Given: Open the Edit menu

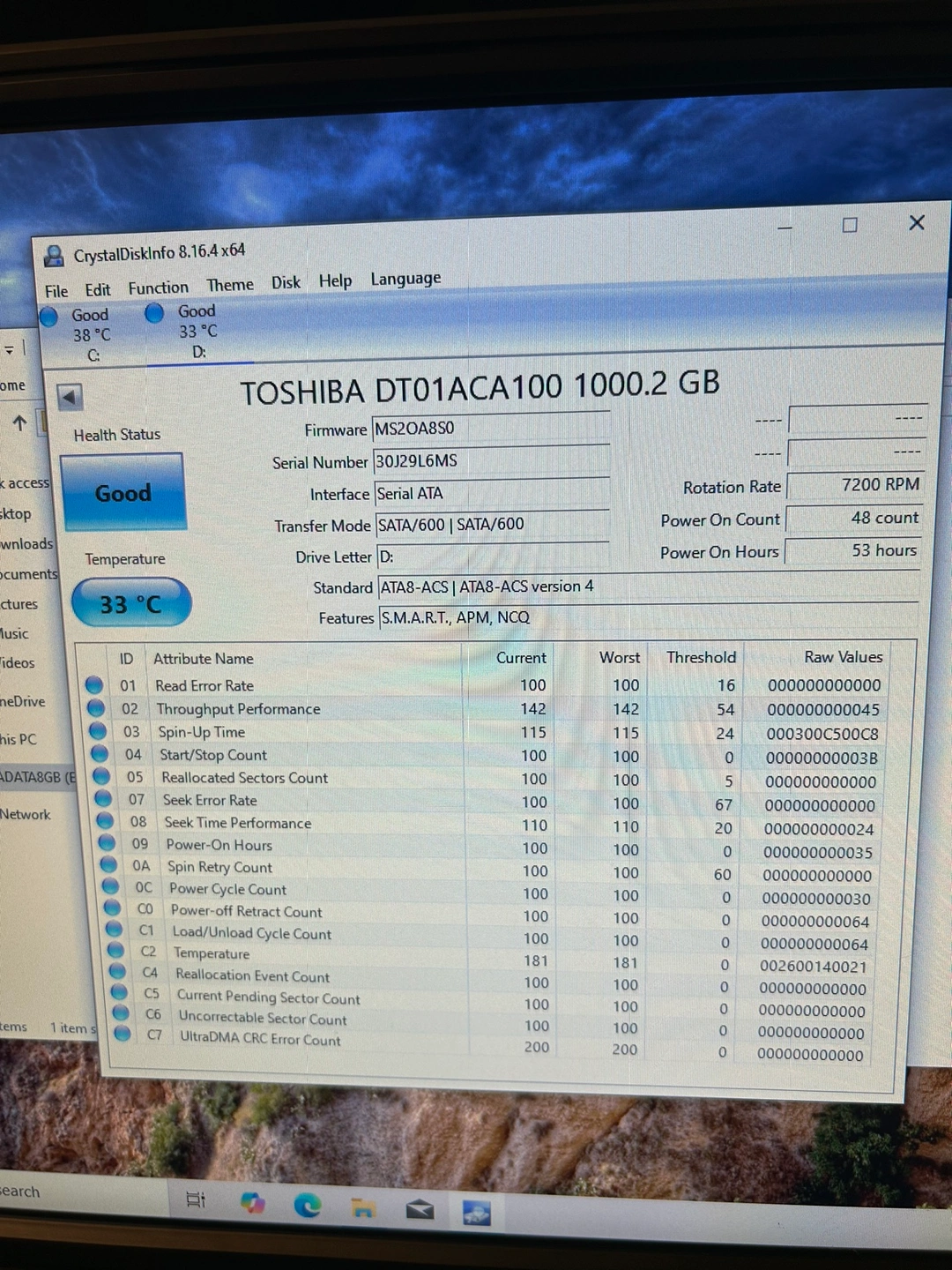Looking at the screenshot, I should click(98, 290).
